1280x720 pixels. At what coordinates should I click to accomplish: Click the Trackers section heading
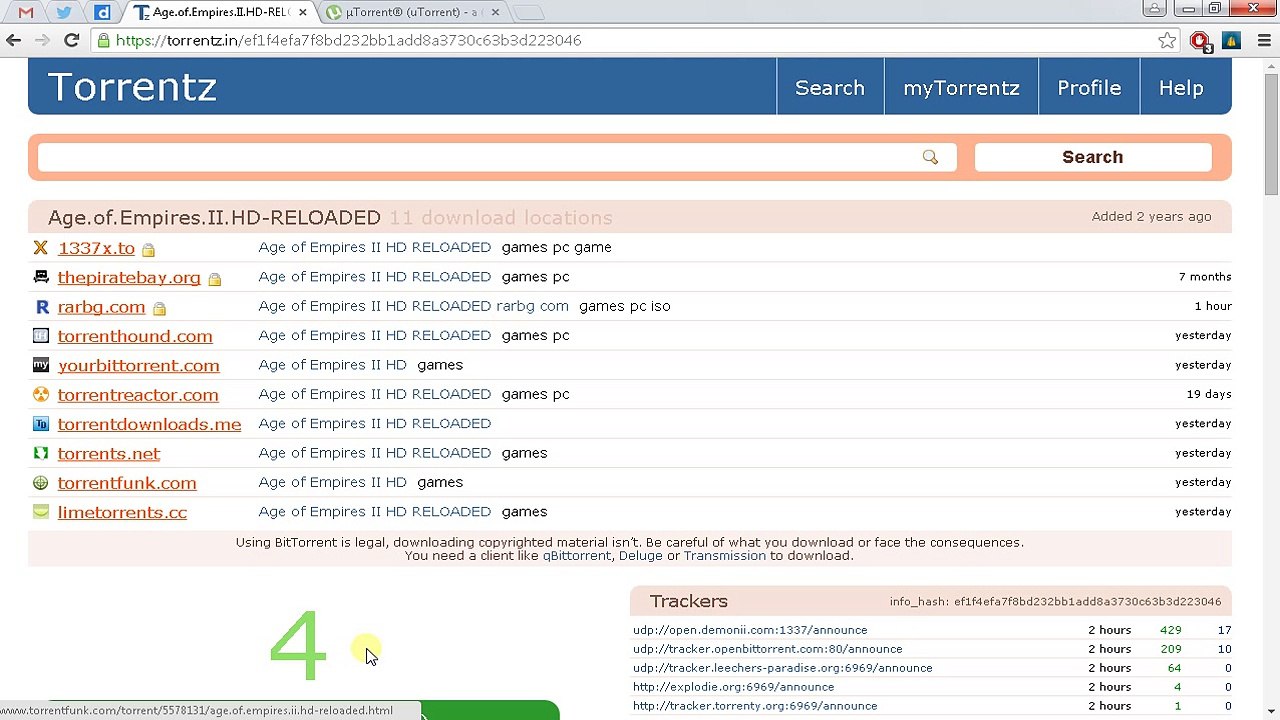click(x=688, y=601)
